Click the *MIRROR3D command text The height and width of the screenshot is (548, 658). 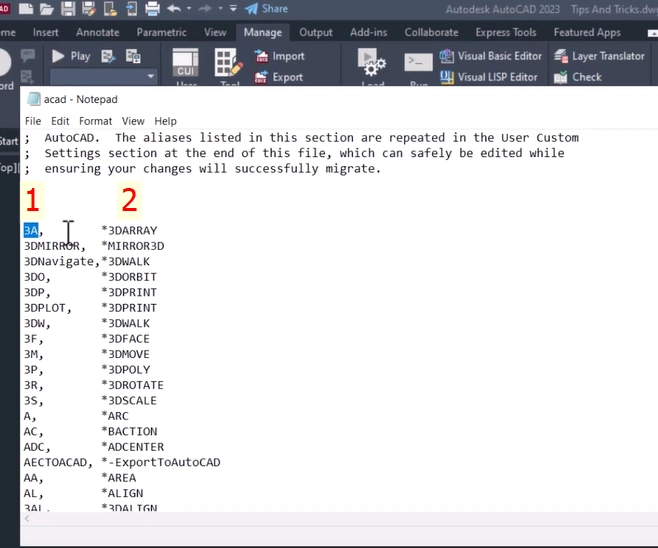coord(133,246)
